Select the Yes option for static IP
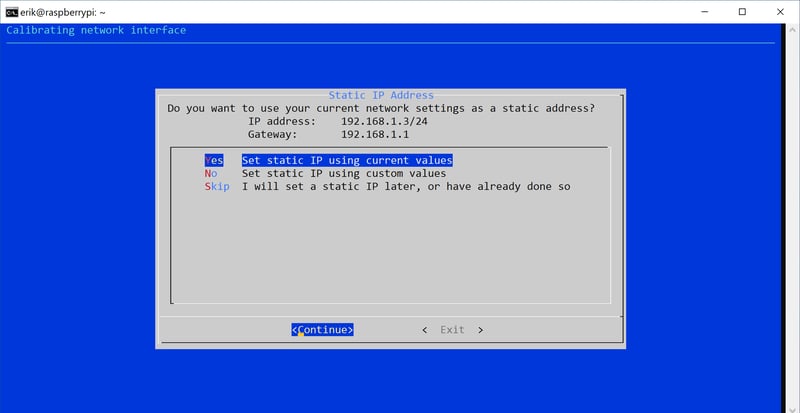Image resolution: width=800 pixels, height=413 pixels. (x=214, y=160)
